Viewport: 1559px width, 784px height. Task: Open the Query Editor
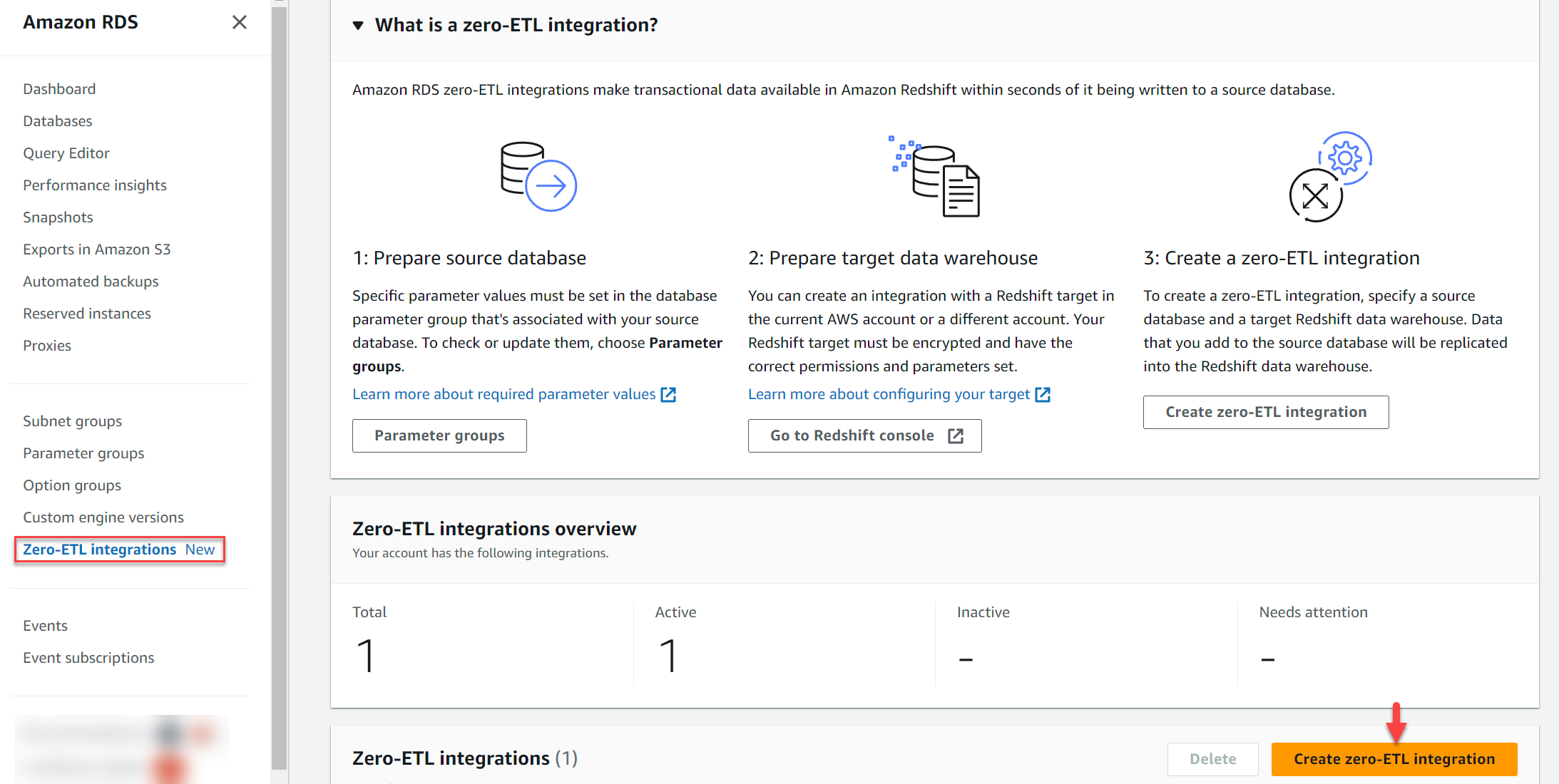tap(66, 153)
